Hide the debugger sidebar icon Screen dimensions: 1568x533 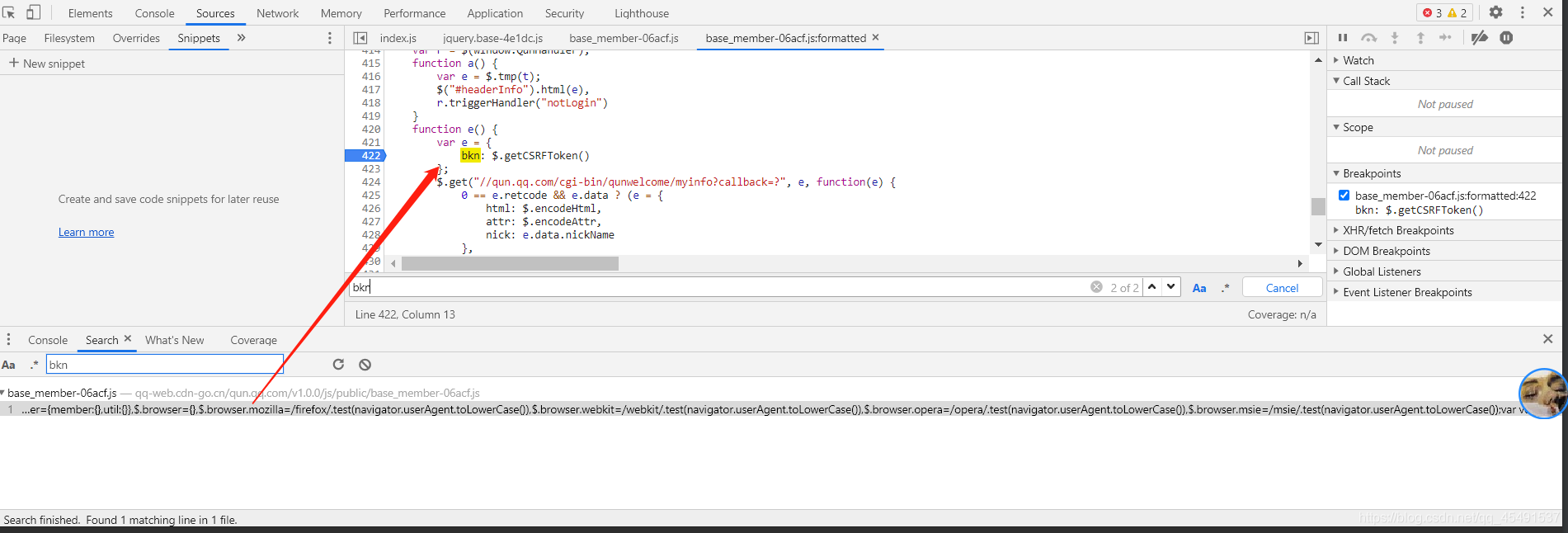pyautogui.click(x=1311, y=38)
